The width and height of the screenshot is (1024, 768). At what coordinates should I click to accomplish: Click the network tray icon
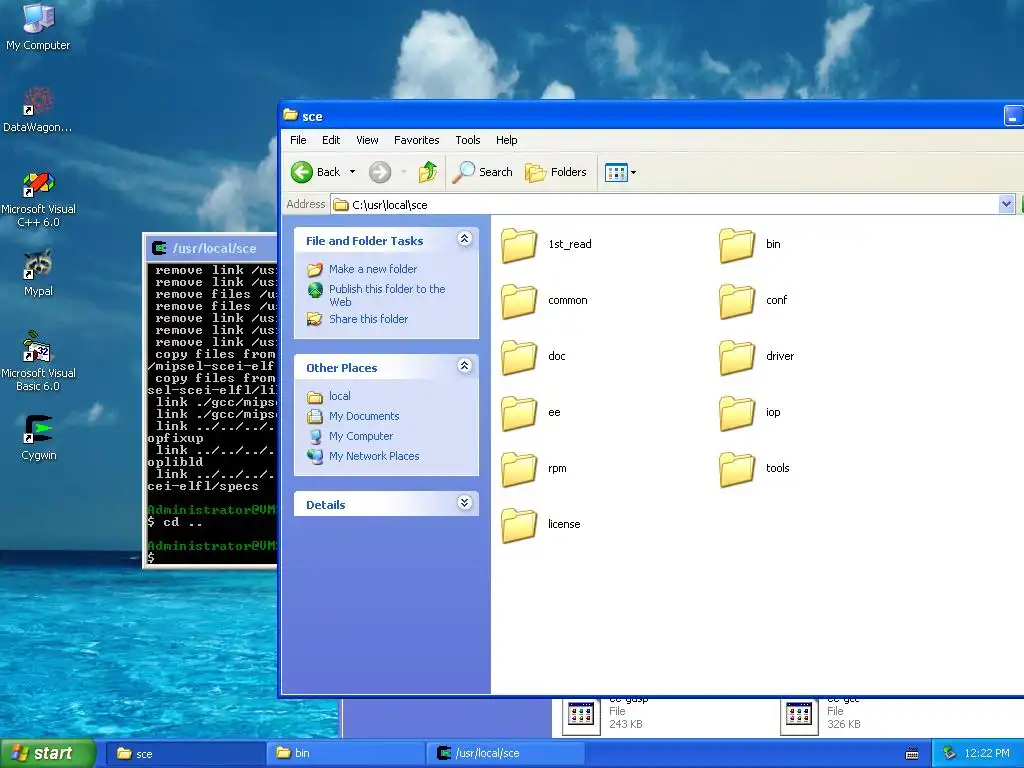(949, 754)
